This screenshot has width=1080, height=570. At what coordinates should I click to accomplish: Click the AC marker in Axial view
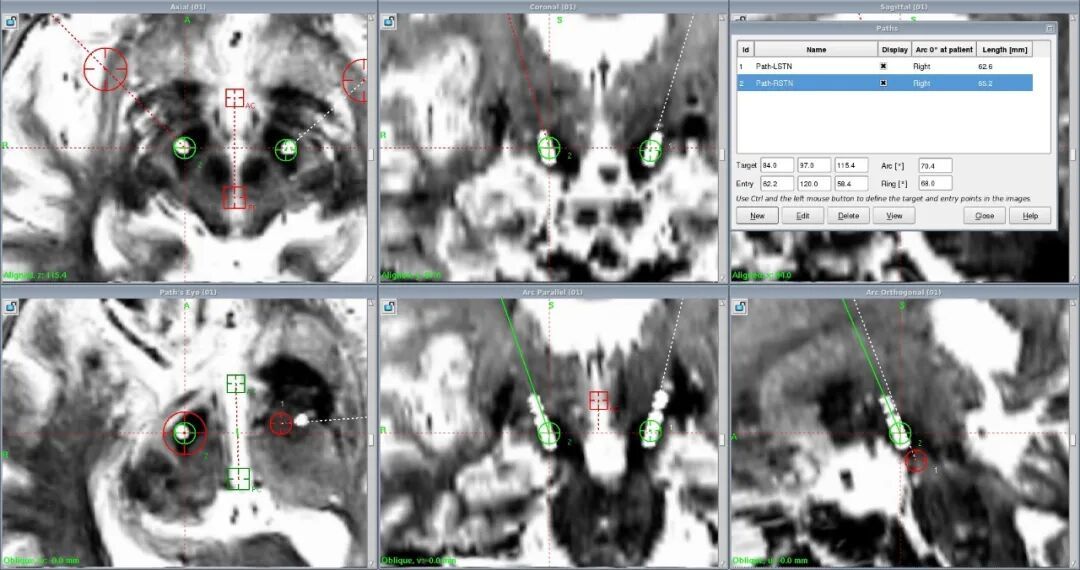(x=234, y=98)
